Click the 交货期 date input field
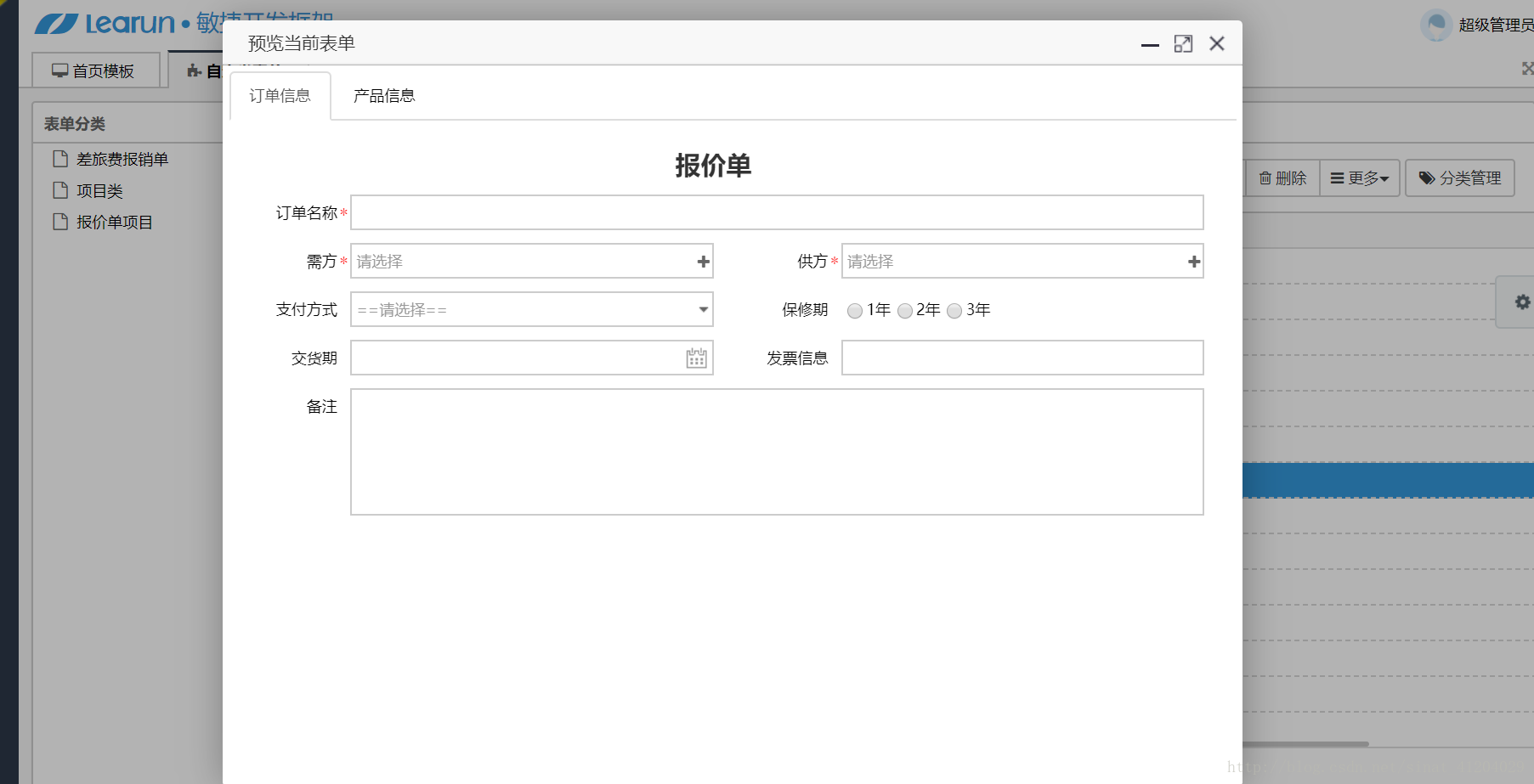Image resolution: width=1534 pixels, height=784 pixels. click(x=532, y=358)
